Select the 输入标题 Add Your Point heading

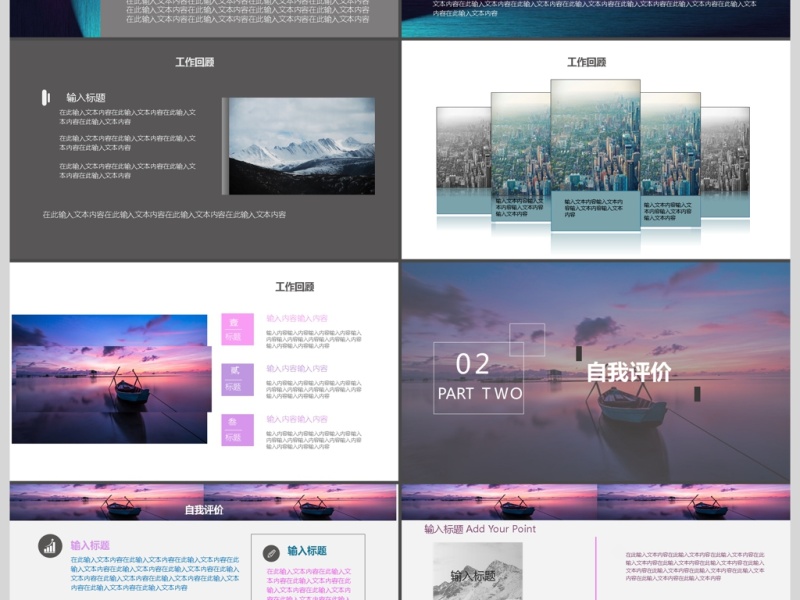[x=480, y=529]
